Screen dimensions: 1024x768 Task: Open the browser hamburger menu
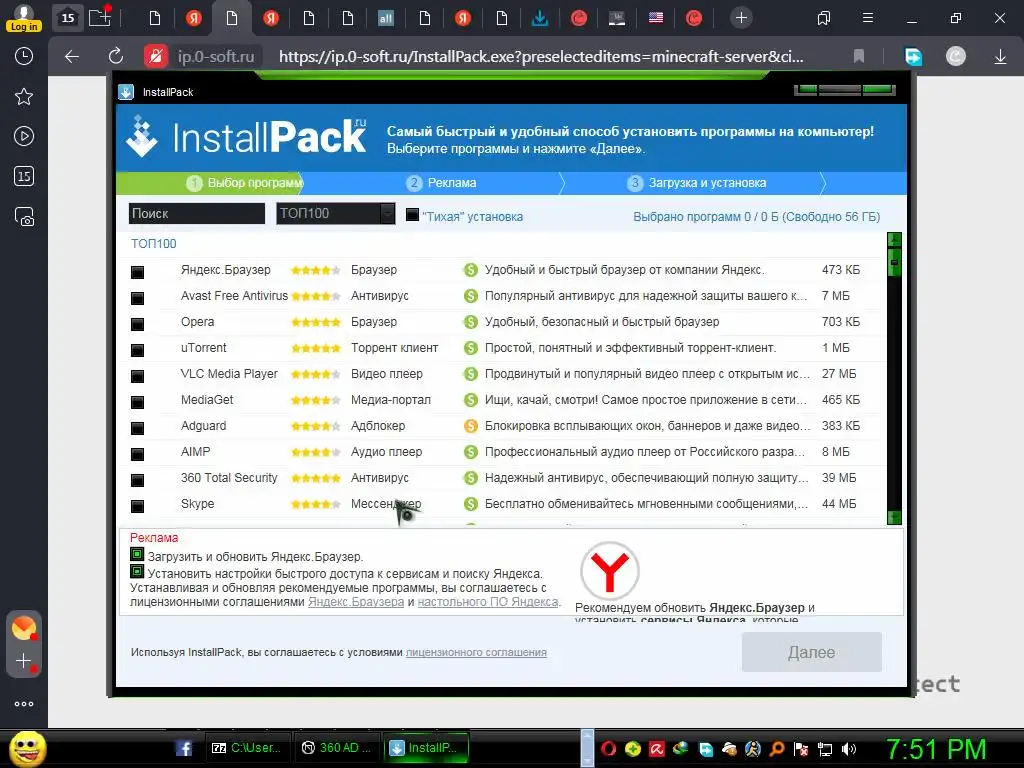pyautogui.click(x=867, y=18)
